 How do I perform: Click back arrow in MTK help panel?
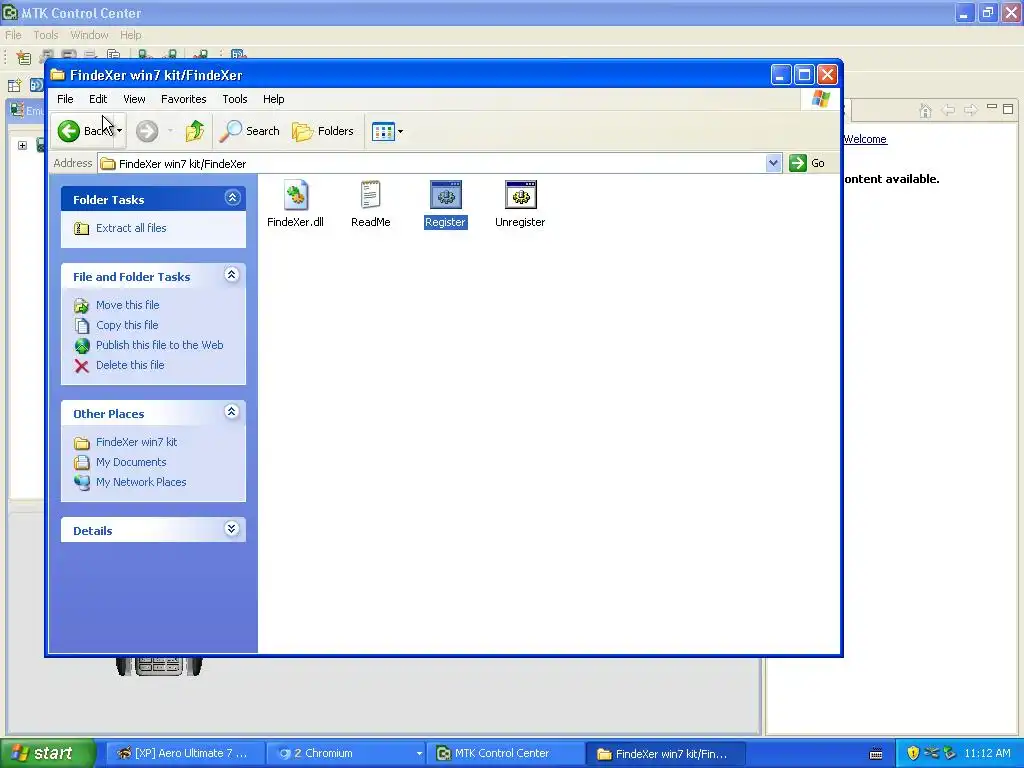point(948,110)
